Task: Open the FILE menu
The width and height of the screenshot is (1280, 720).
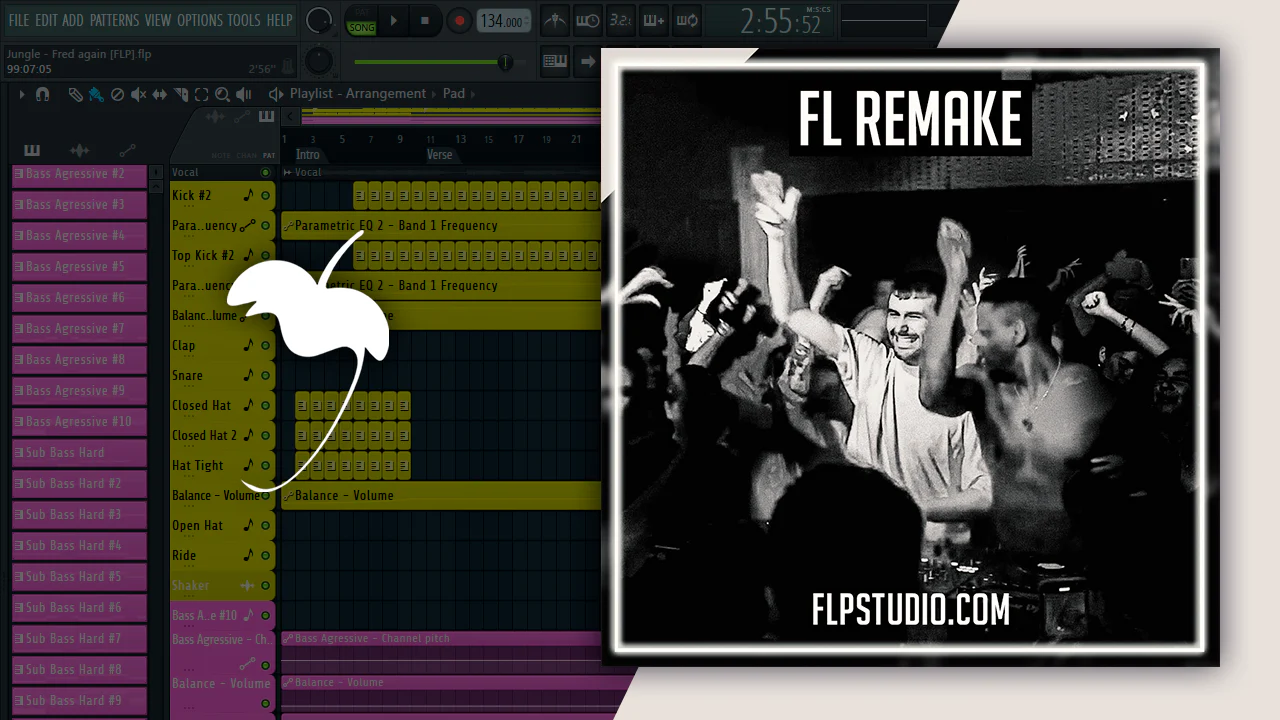Action: point(19,20)
